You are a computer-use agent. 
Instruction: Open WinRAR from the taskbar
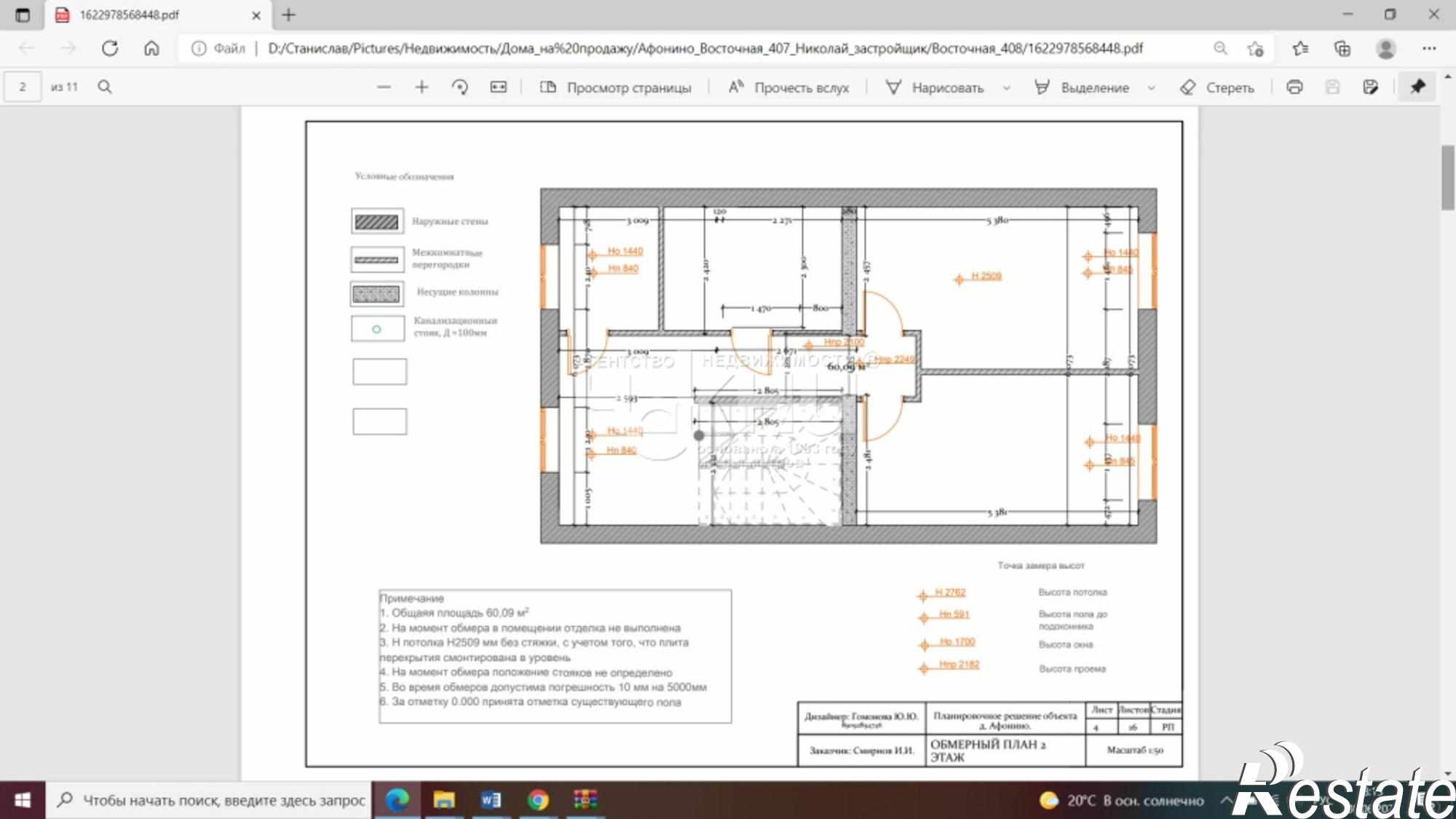(x=585, y=800)
